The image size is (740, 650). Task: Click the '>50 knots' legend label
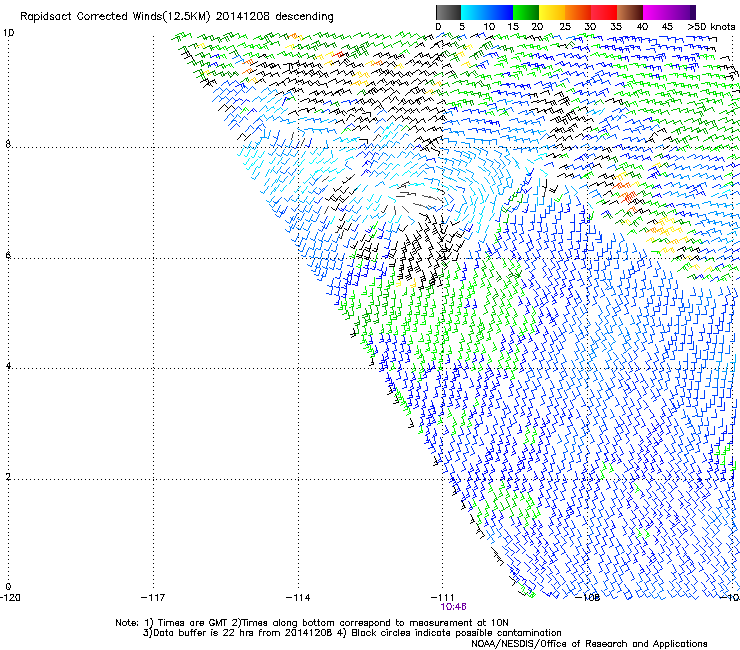[711, 27]
